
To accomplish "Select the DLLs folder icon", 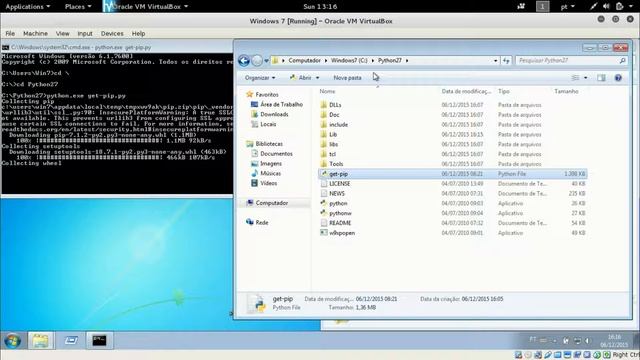I will [324, 105].
